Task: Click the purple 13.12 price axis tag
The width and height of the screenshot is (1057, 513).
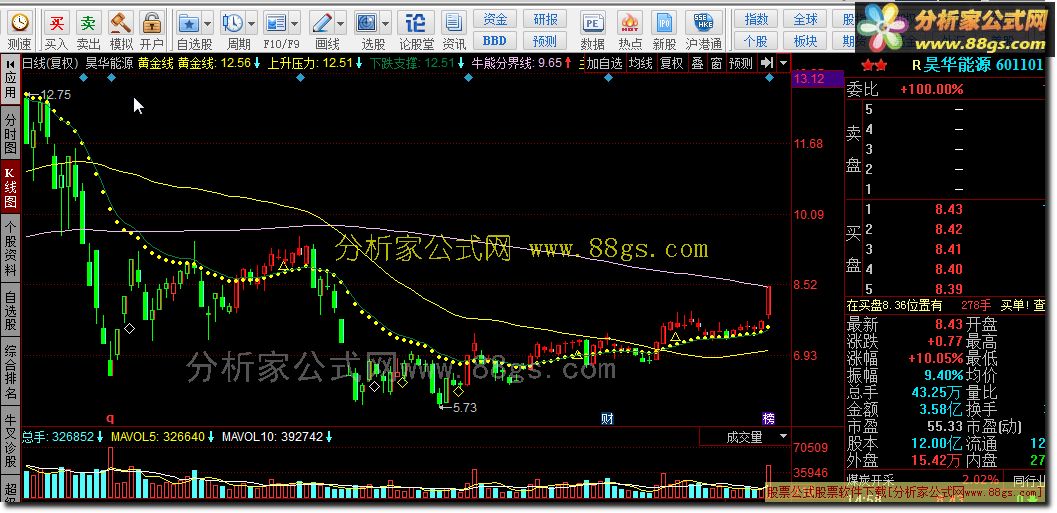Action: [816, 79]
